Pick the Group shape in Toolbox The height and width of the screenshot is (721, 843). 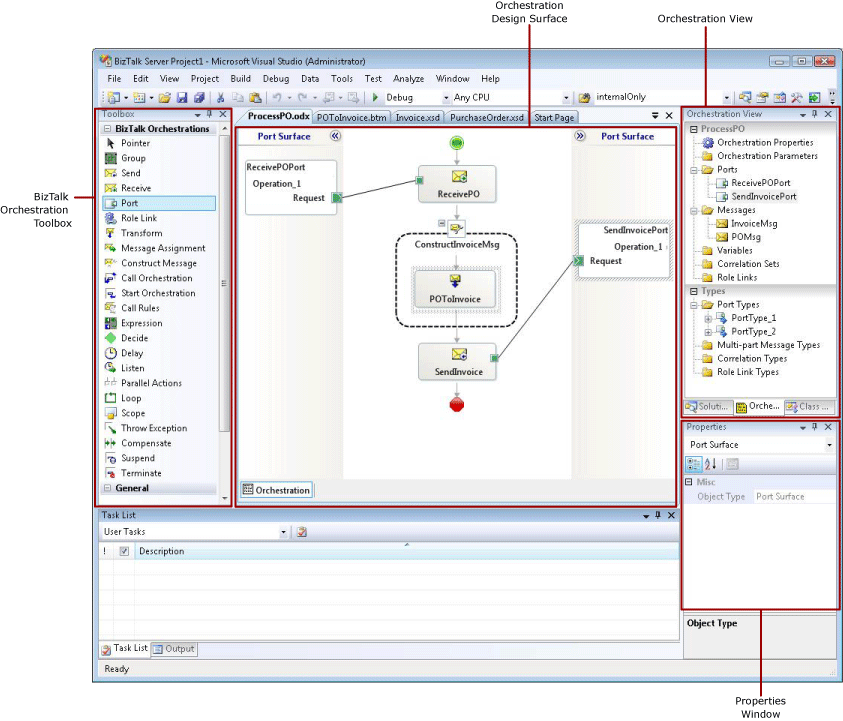click(159, 158)
